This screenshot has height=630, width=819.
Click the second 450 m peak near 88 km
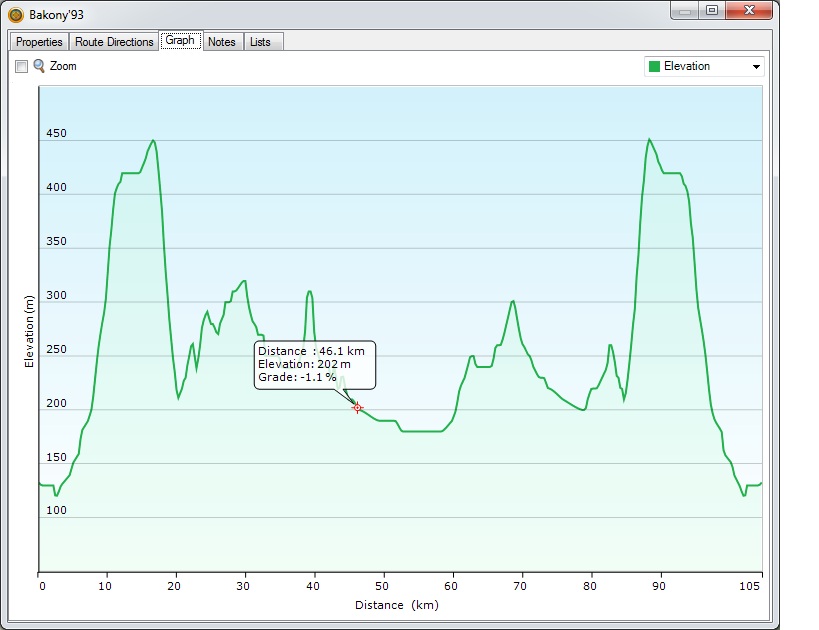pyautogui.click(x=649, y=140)
